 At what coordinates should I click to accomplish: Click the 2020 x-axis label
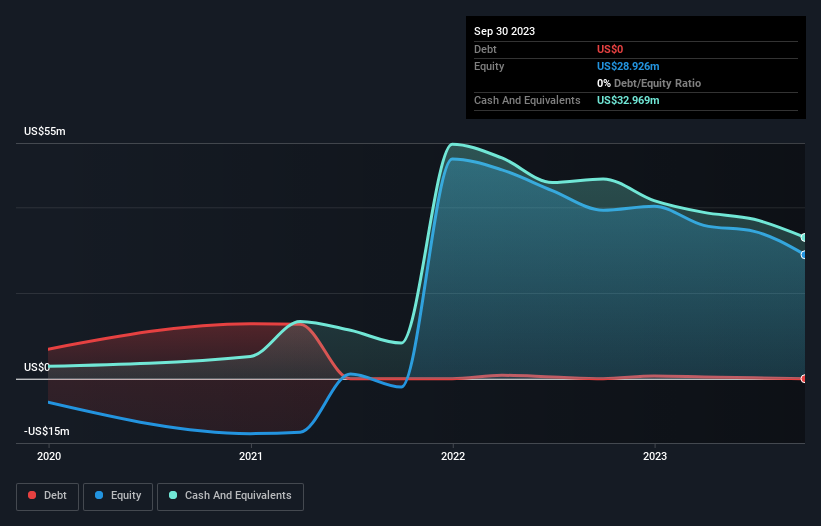point(49,456)
